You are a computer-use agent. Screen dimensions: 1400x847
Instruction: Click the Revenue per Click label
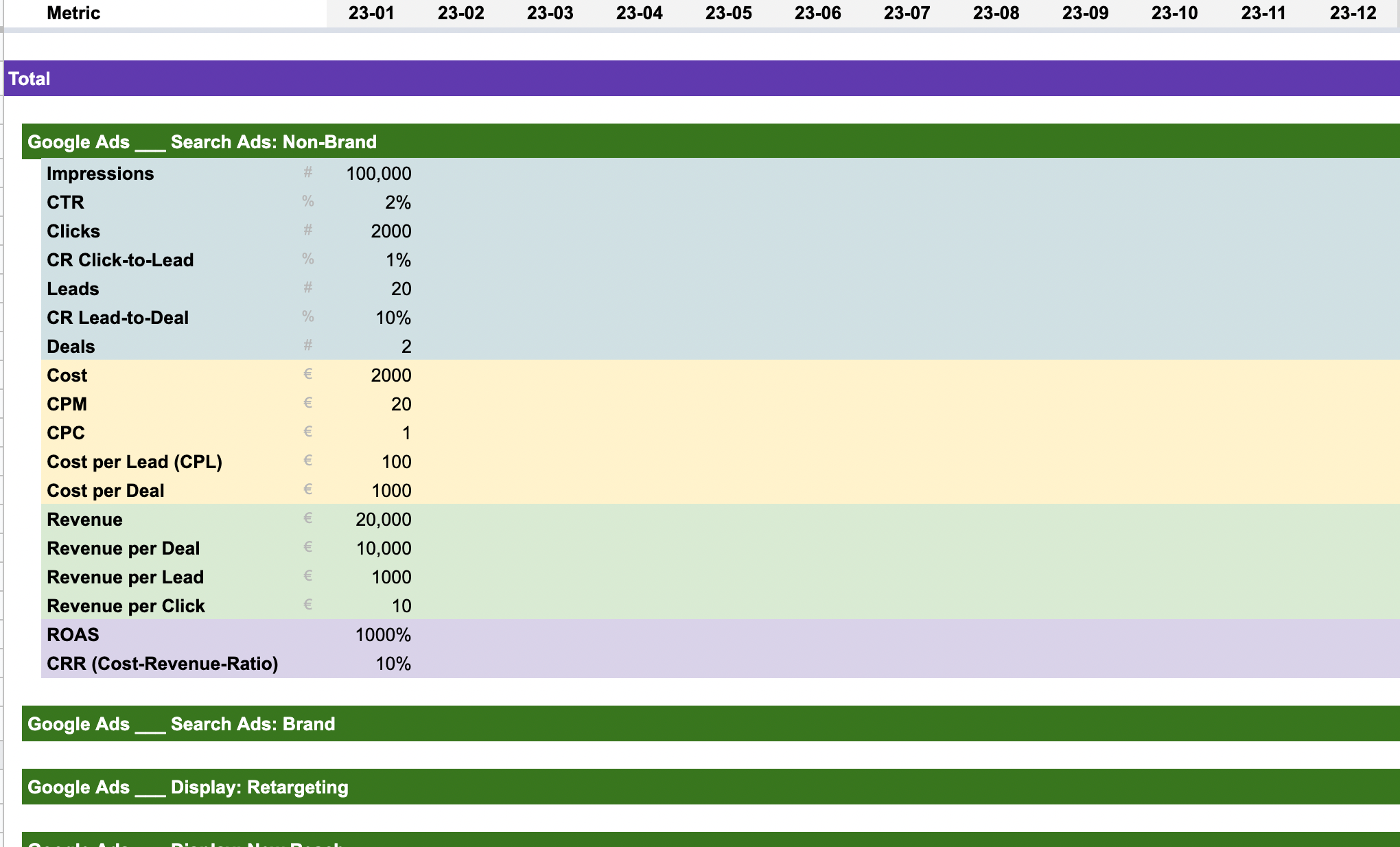tap(126, 606)
